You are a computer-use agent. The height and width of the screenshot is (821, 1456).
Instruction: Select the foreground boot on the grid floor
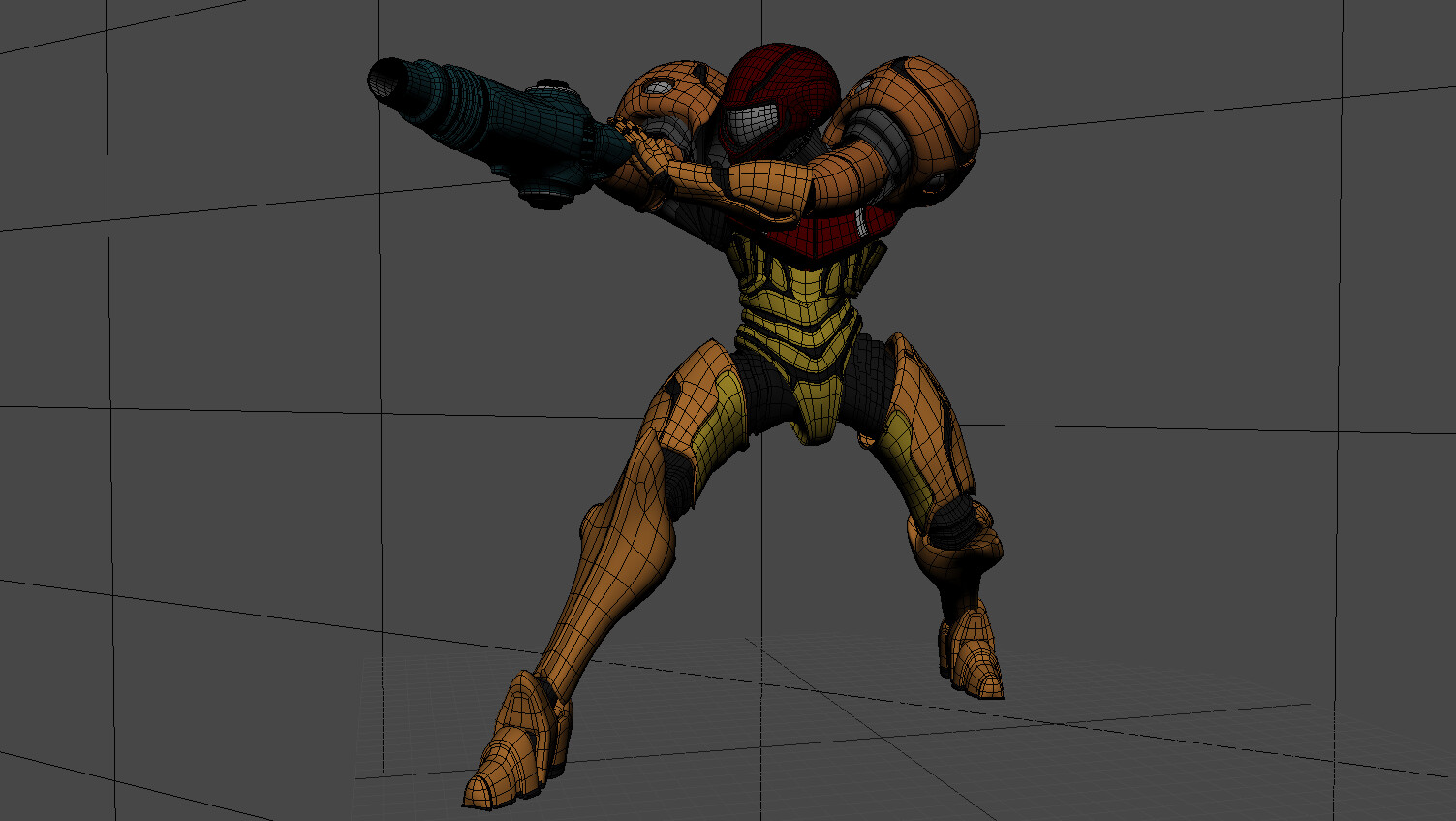coord(517,739)
